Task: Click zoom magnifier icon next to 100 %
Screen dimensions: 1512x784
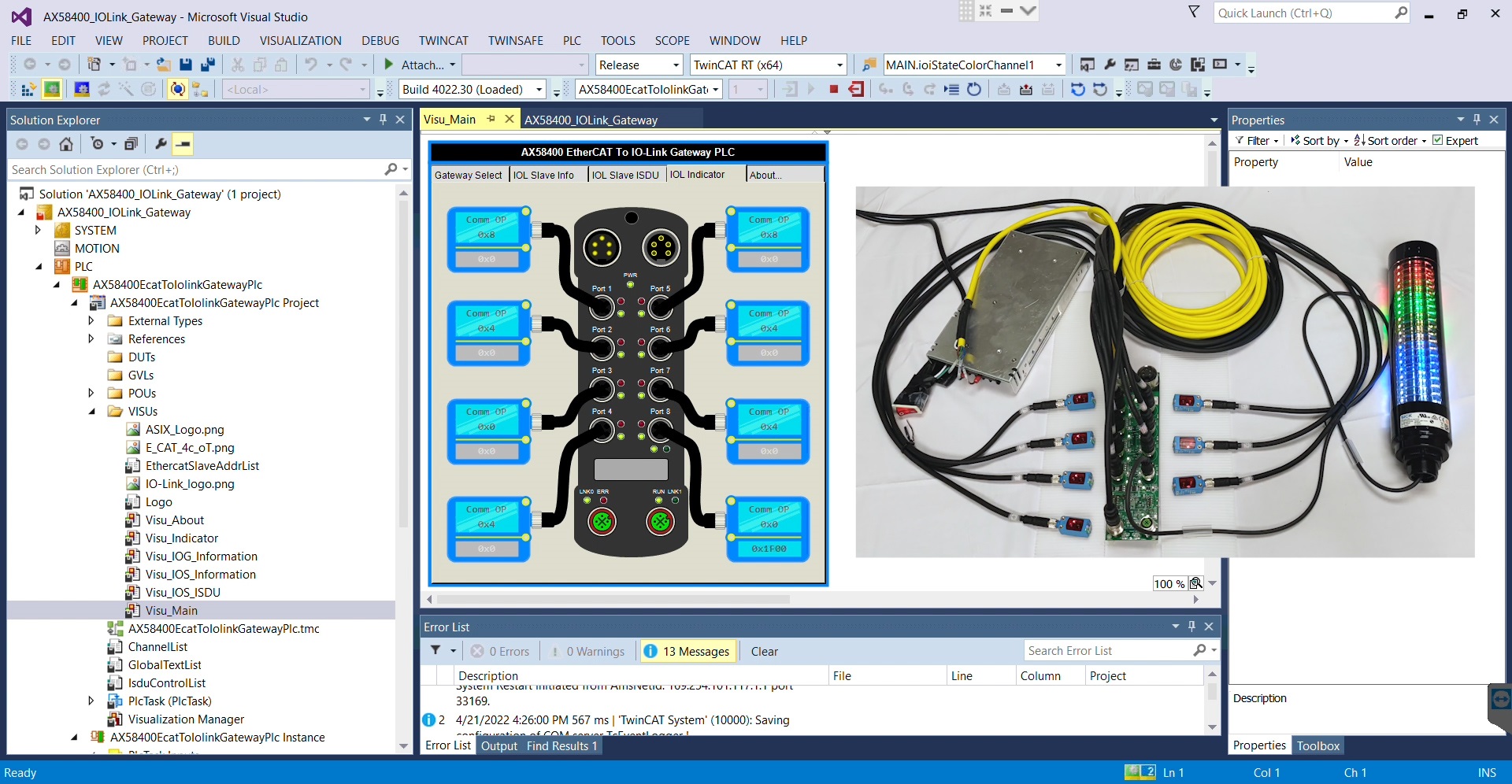Action: click(1195, 583)
